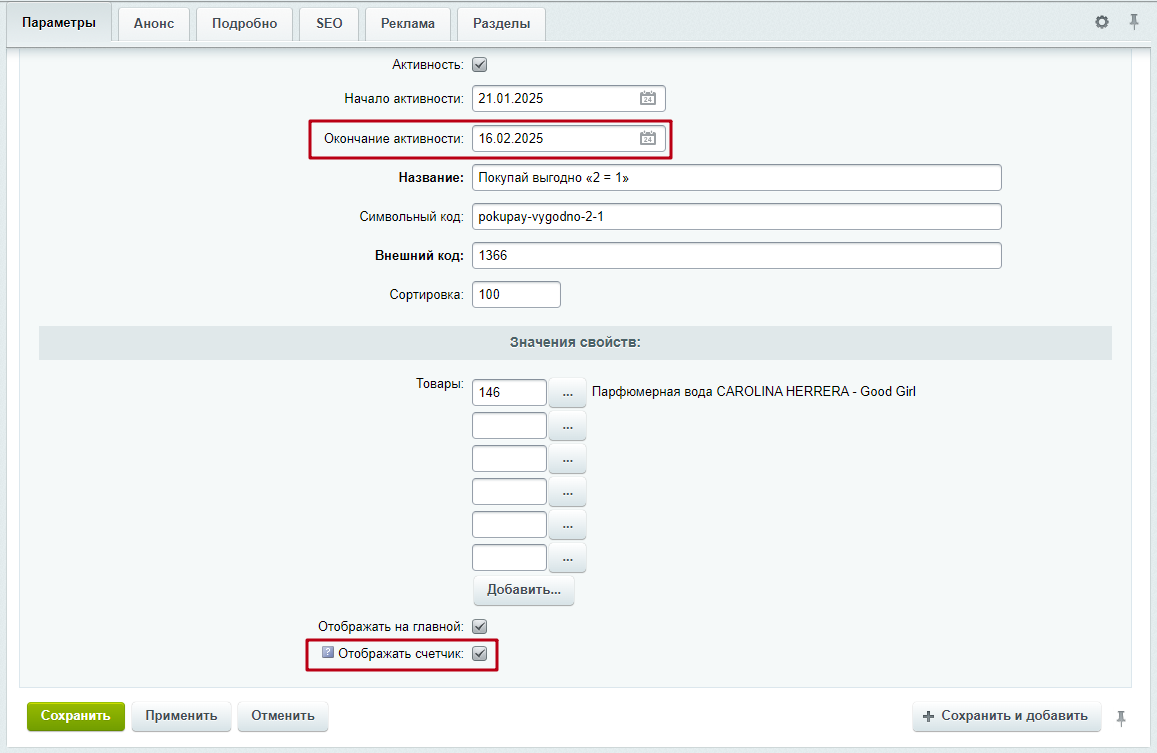The width and height of the screenshot is (1157, 753).
Task: Click the Значения свойств section header
Action: coord(576,343)
